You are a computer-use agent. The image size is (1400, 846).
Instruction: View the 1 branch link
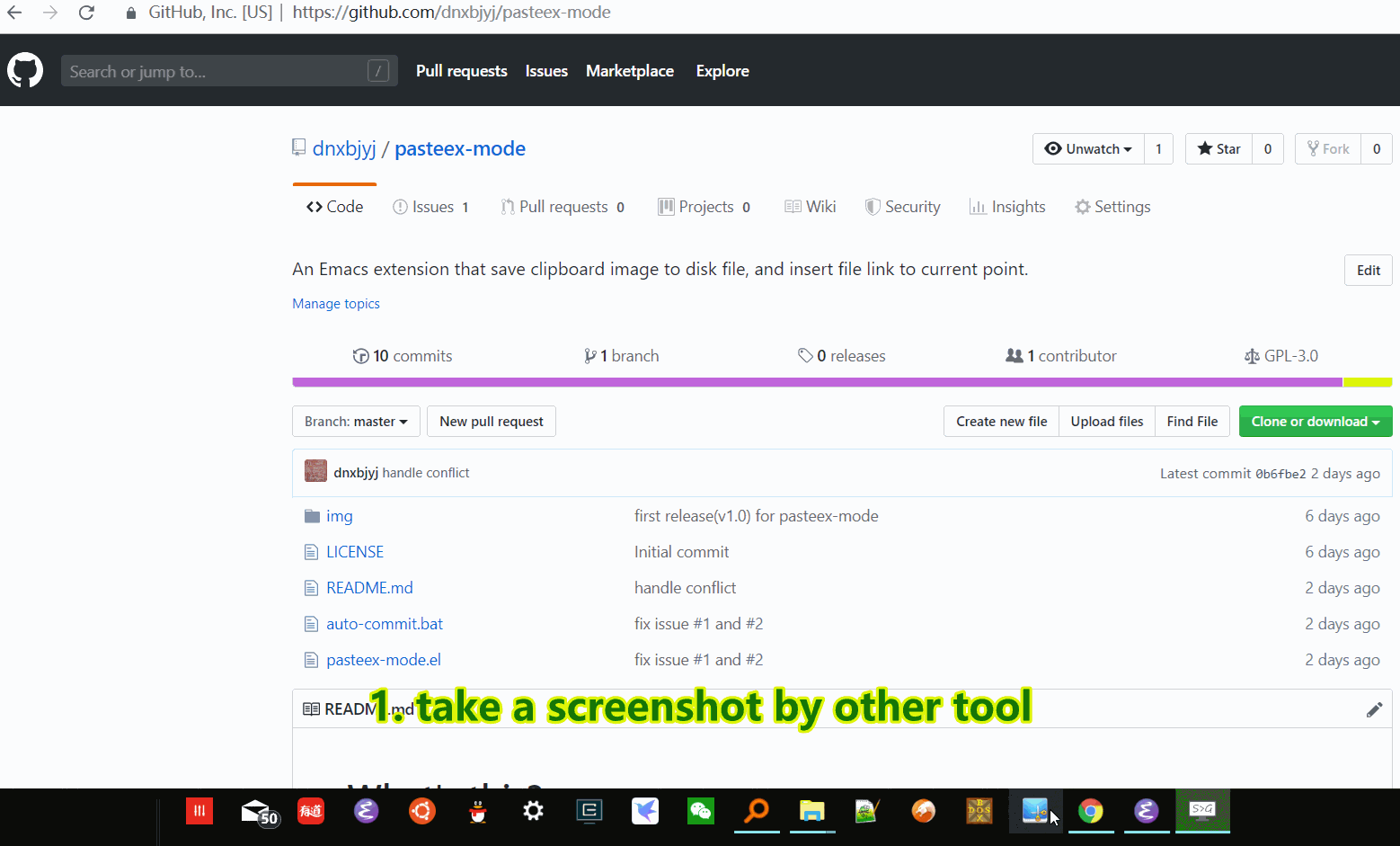621,356
